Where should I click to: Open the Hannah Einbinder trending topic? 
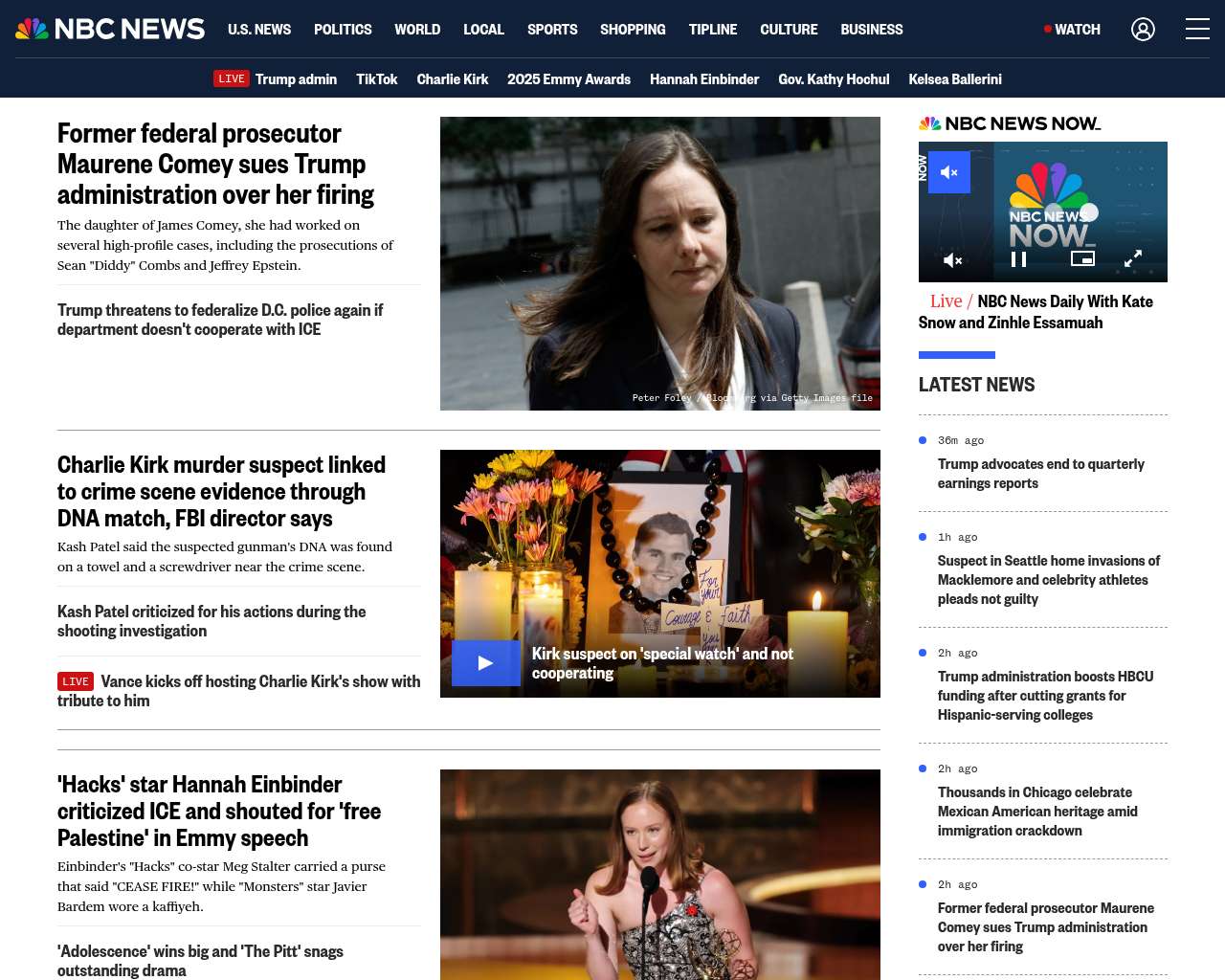pyautogui.click(x=704, y=79)
